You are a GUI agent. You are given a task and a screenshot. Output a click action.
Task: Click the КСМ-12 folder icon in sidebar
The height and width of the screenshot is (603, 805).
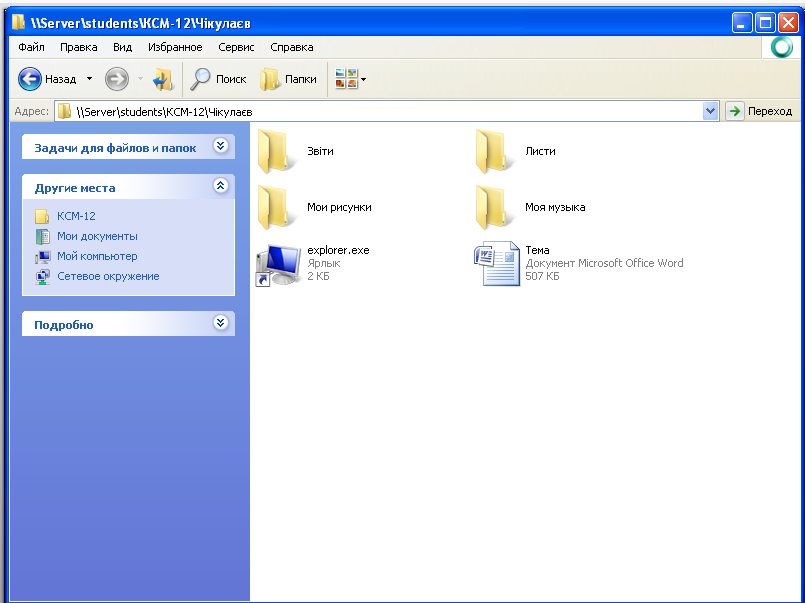42,216
